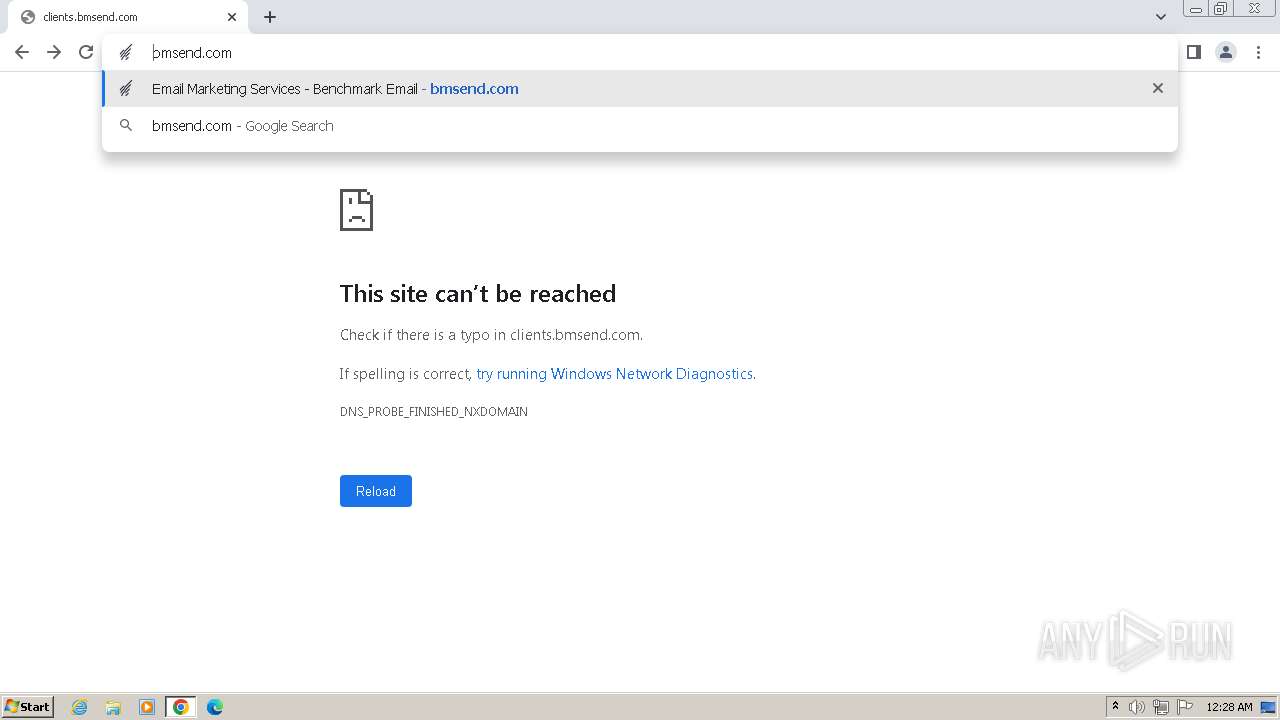Open Microsoft Edge from the taskbar
The image size is (1280, 720).
(x=215, y=707)
